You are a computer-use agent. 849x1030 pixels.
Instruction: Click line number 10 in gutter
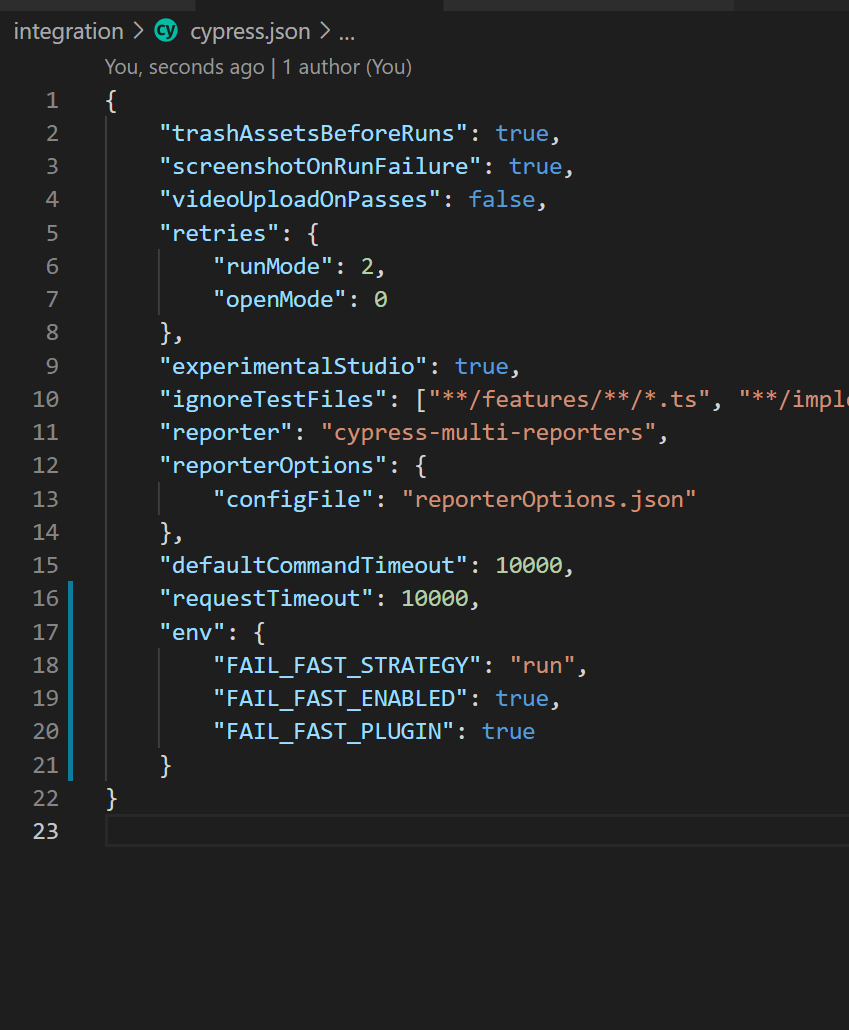point(46,399)
